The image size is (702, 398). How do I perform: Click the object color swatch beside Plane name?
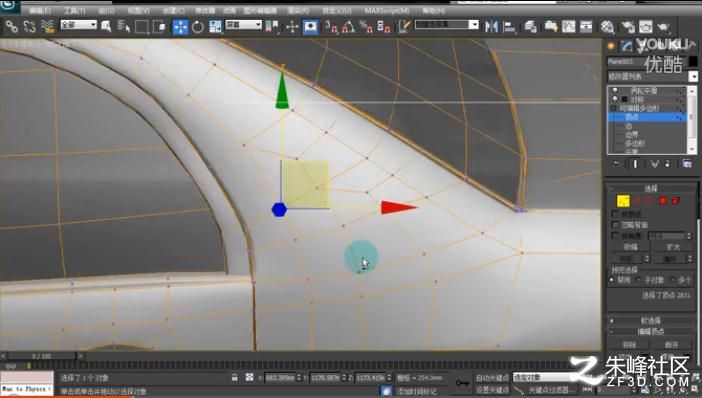(693, 61)
